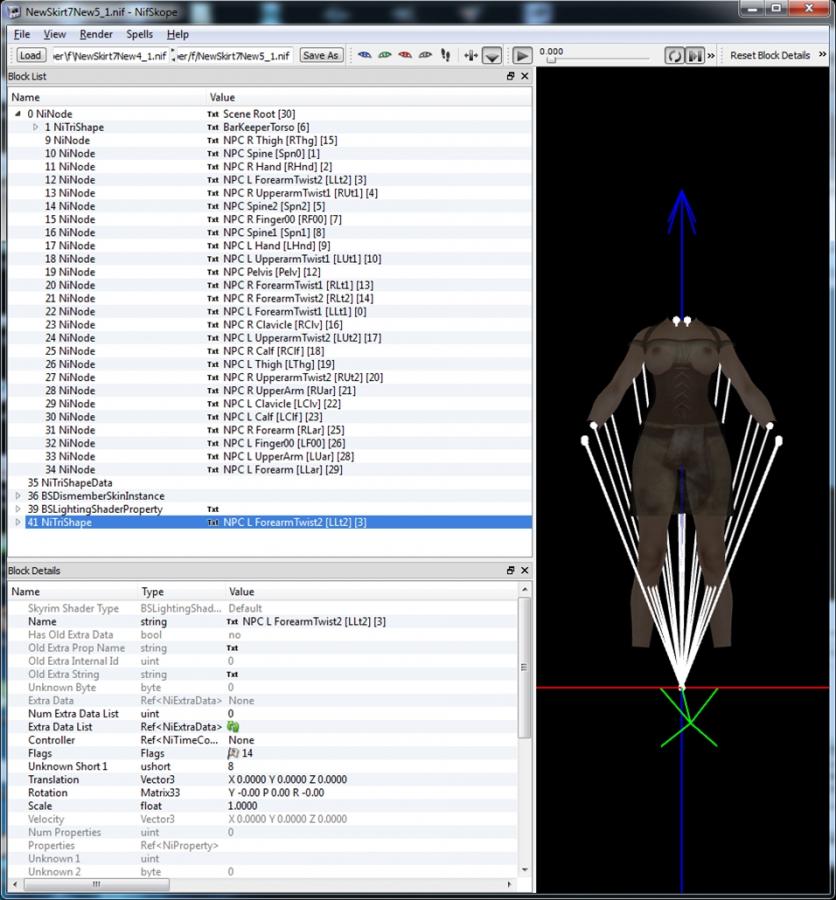Screen dimensions: 836x900
Task: Click Reset Block Details
Action: [x=770, y=56]
